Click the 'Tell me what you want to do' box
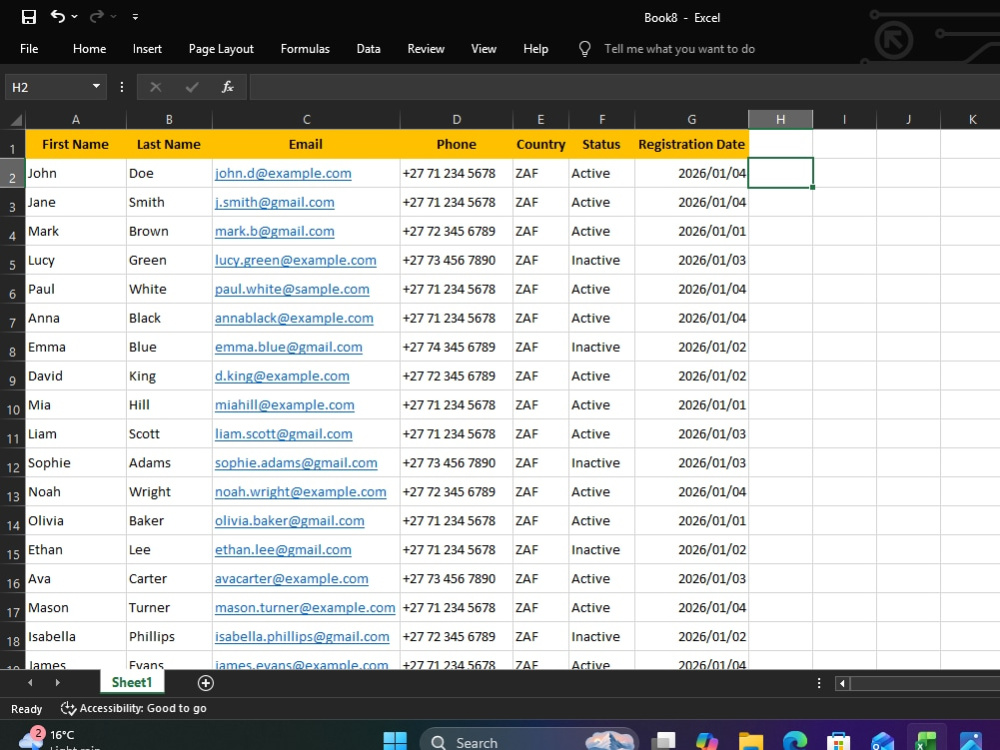Screen dimensions: 1000x750 click(679, 49)
